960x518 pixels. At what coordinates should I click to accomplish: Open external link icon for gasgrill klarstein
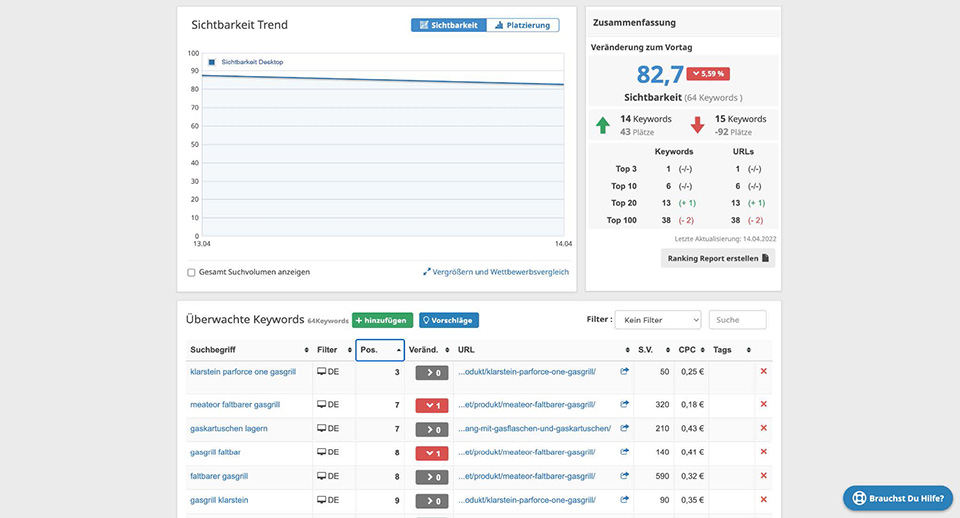[x=624, y=500]
